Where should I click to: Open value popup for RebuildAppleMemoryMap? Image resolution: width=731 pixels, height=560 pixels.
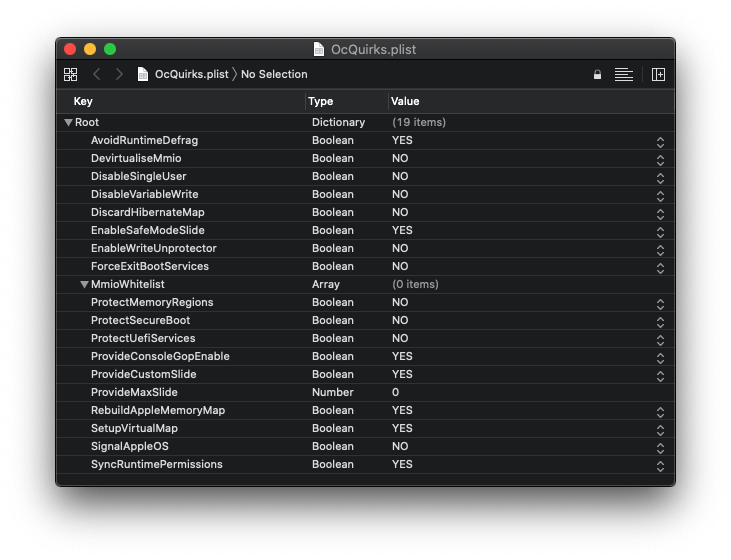click(660, 412)
